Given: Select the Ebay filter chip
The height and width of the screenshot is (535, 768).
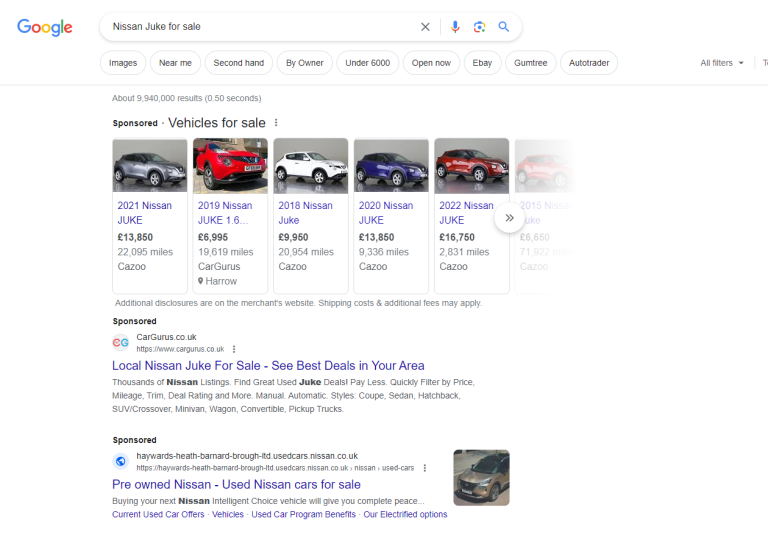Looking at the screenshot, I should click(x=482, y=63).
